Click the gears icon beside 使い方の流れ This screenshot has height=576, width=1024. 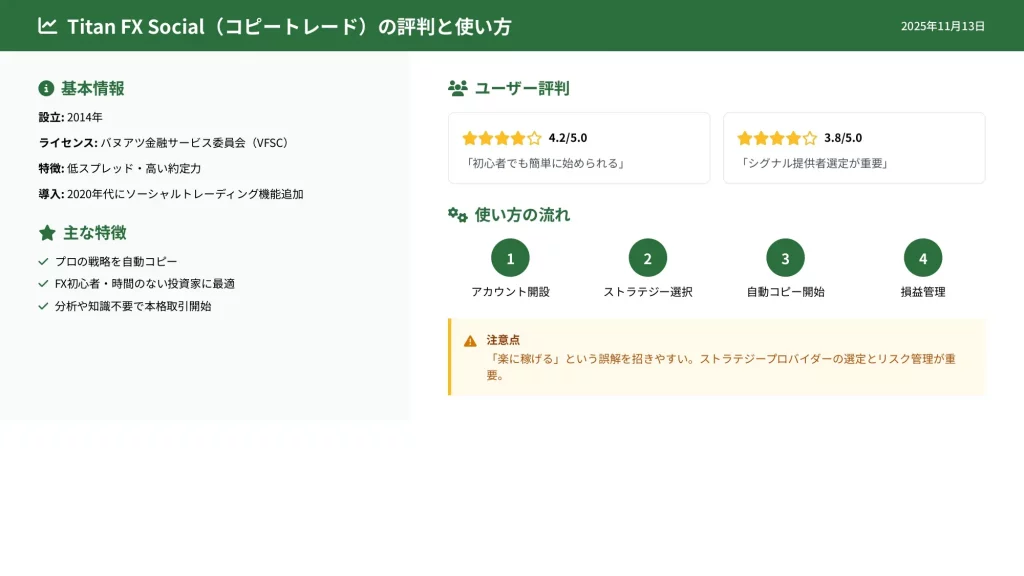coord(458,214)
